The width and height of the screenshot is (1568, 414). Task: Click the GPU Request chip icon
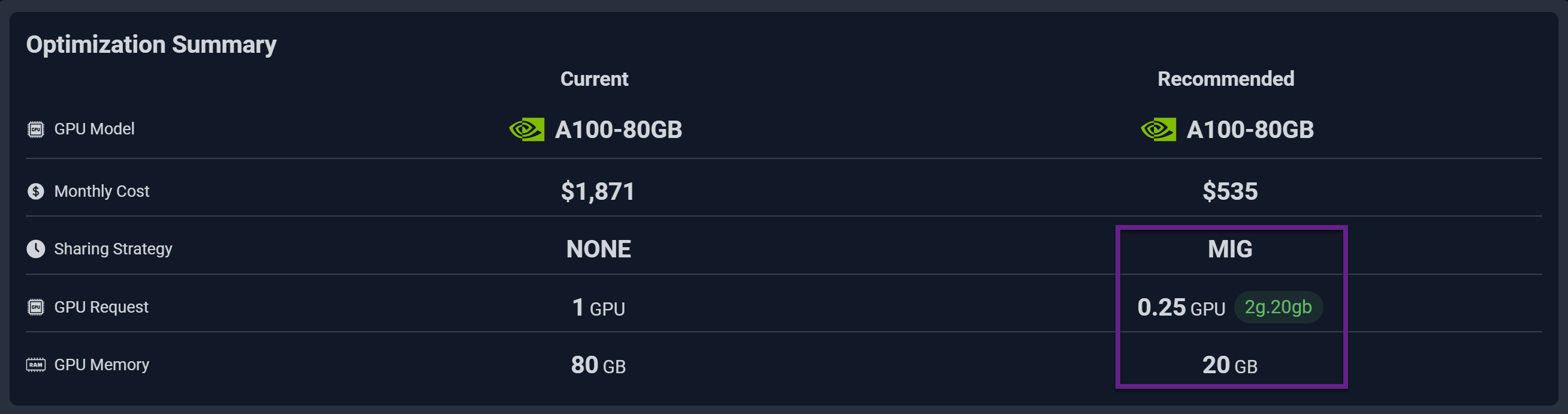tap(36, 307)
